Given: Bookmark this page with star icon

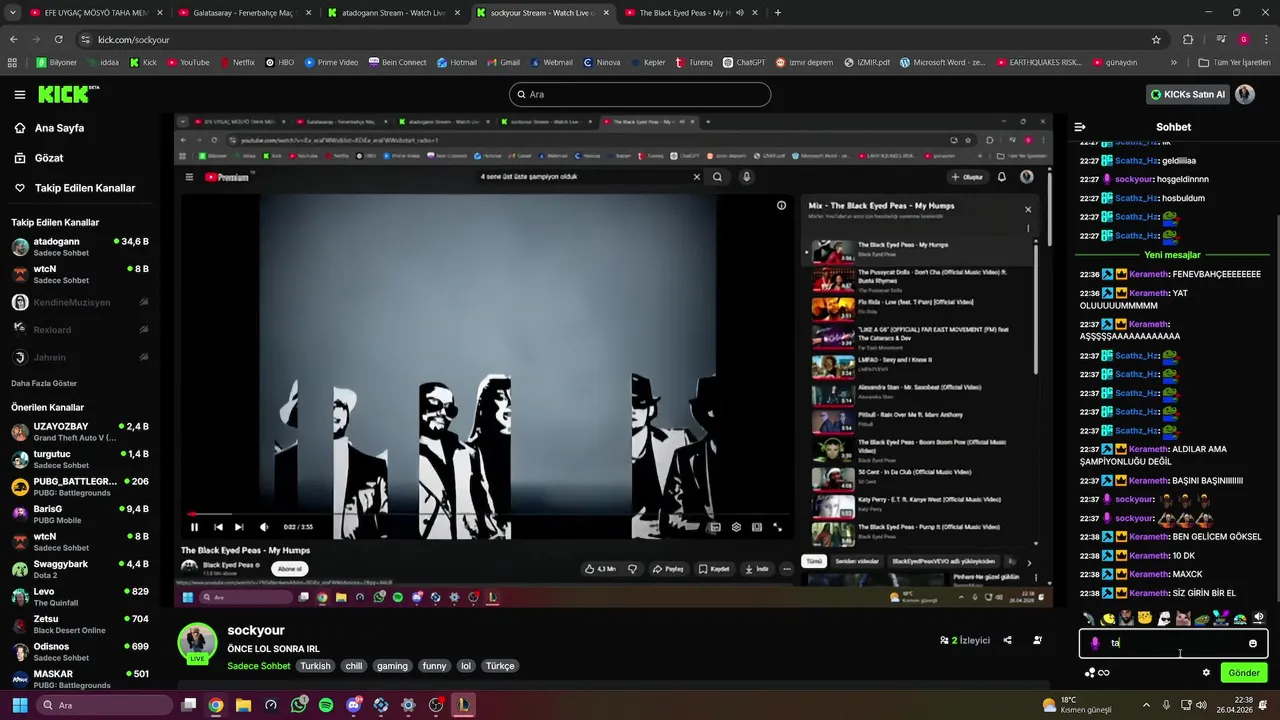Looking at the screenshot, I should pyautogui.click(x=1156, y=39).
